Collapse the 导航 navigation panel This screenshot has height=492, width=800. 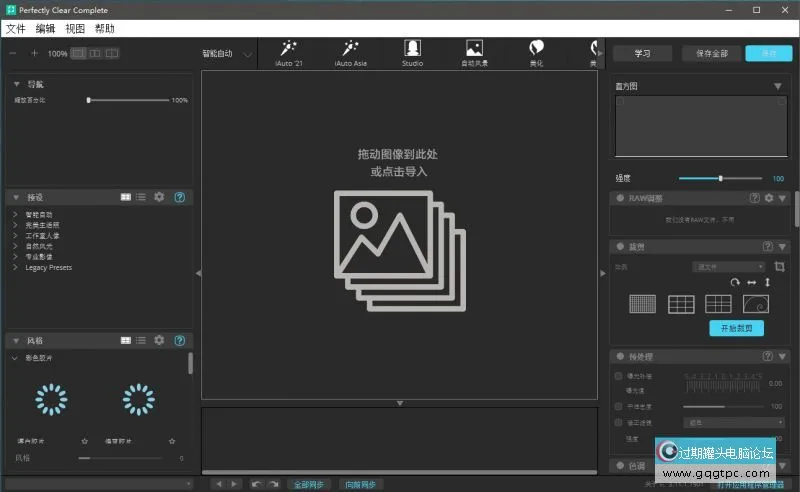[x=17, y=84]
